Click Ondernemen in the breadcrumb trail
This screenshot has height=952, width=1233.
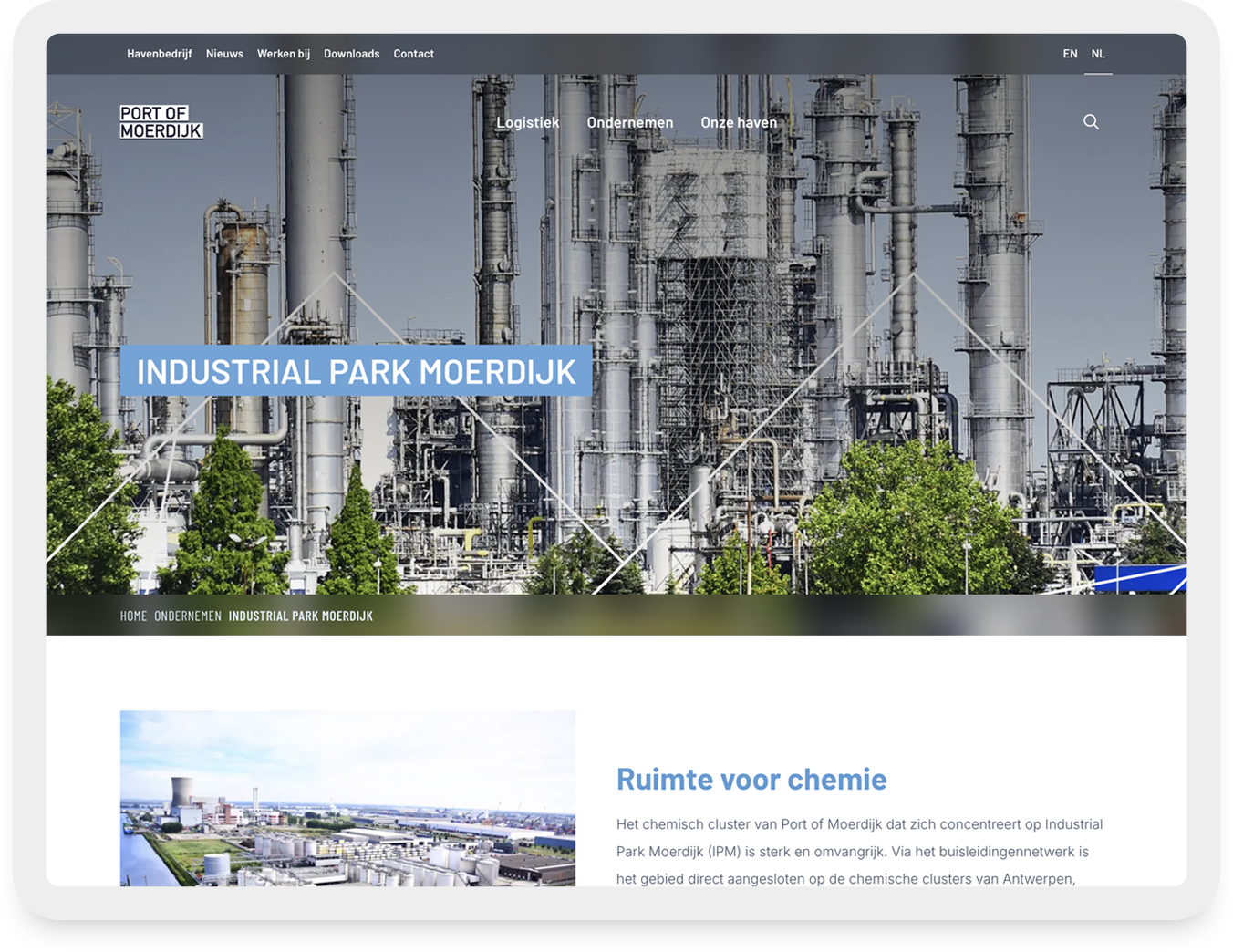point(187,616)
